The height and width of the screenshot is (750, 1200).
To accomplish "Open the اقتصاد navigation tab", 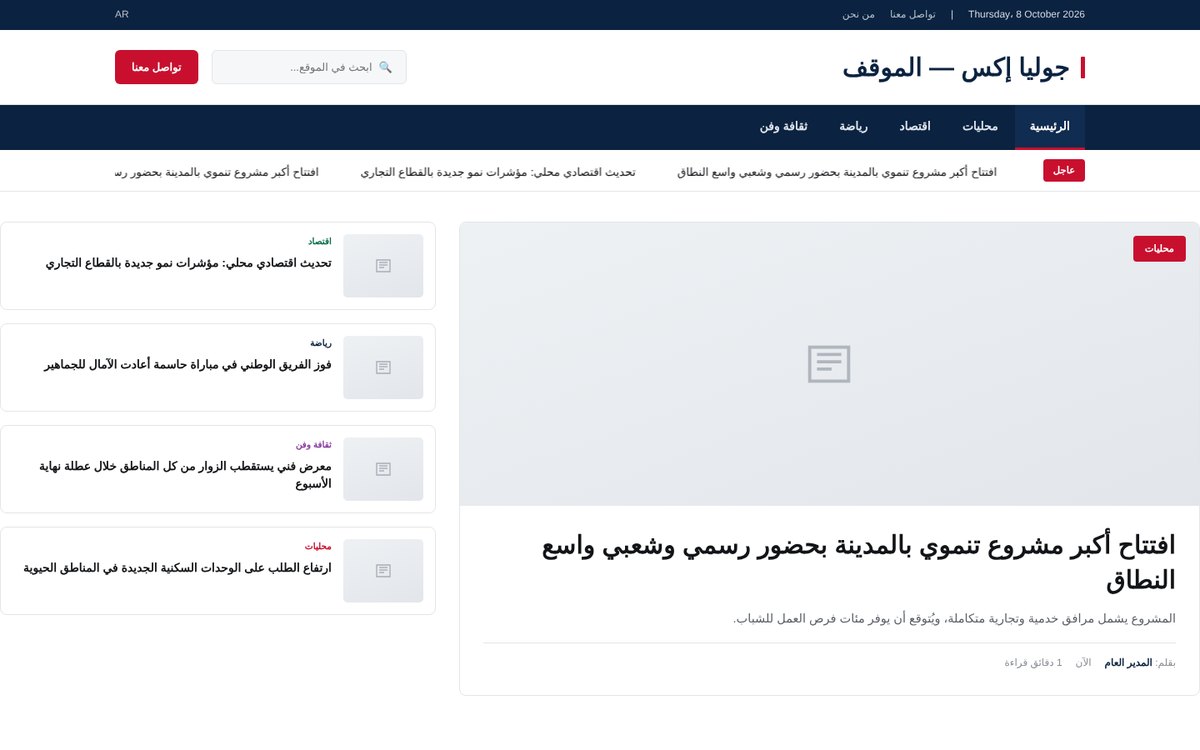I will (x=914, y=127).
